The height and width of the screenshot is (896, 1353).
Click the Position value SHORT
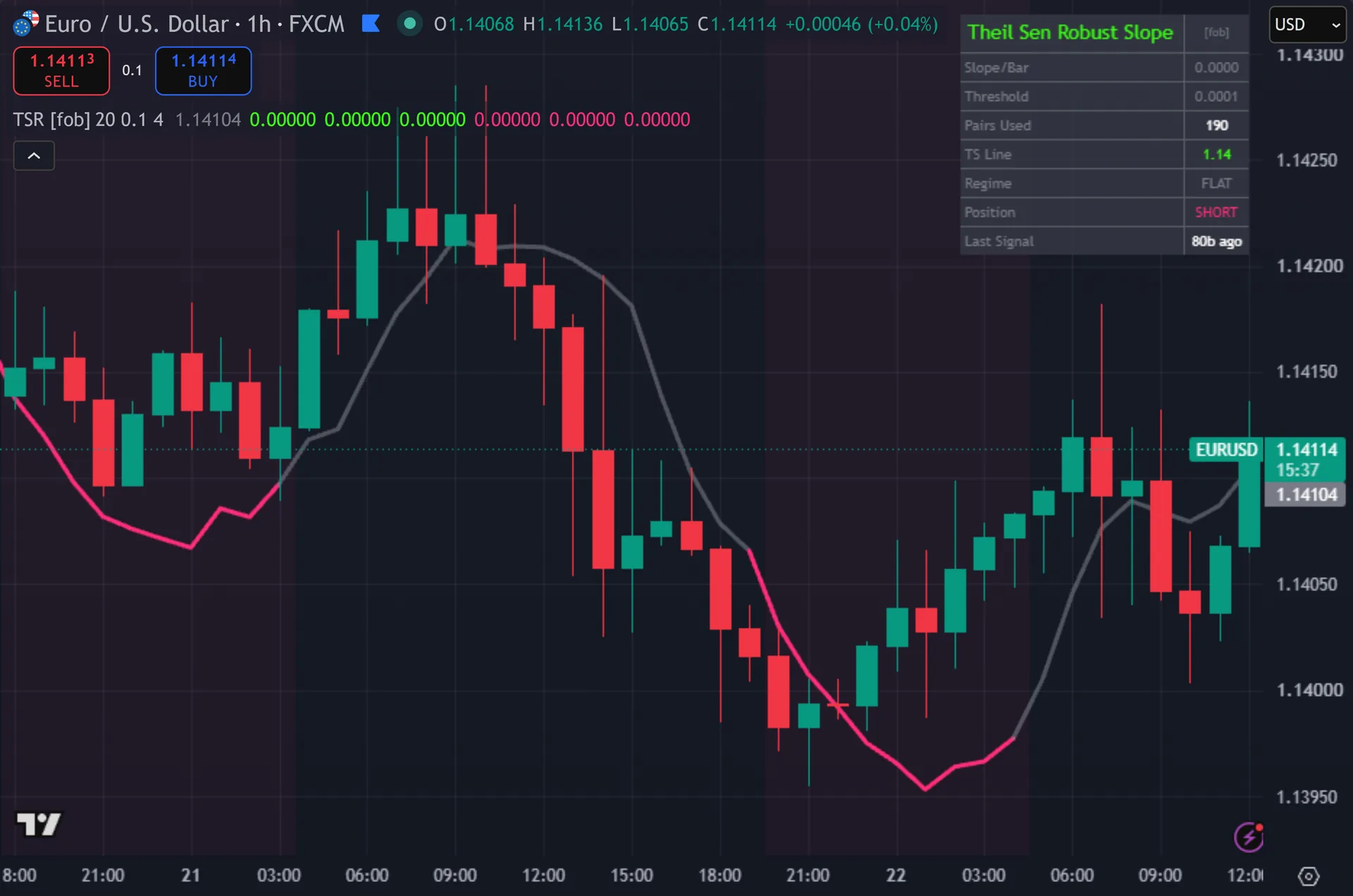[x=1216, y=212]
